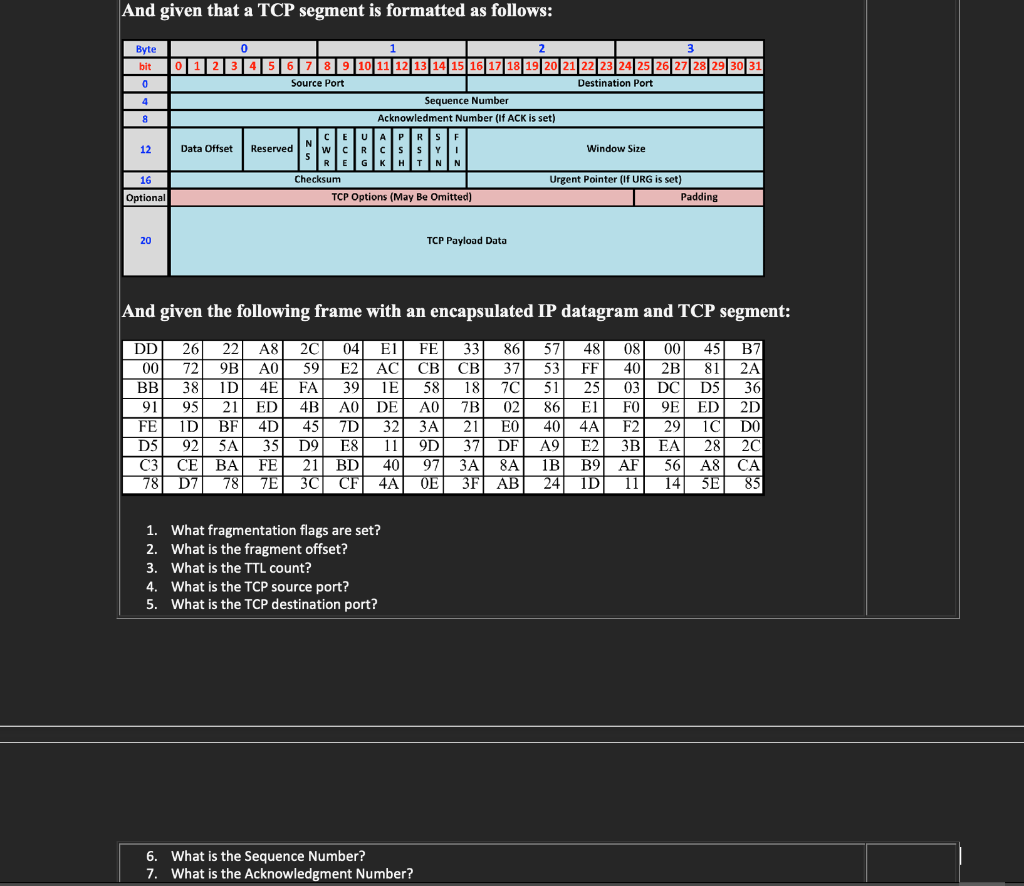1024x886 pixels.
Task: Click the CWR flag cell in the diagram
Action: point(326,149)
